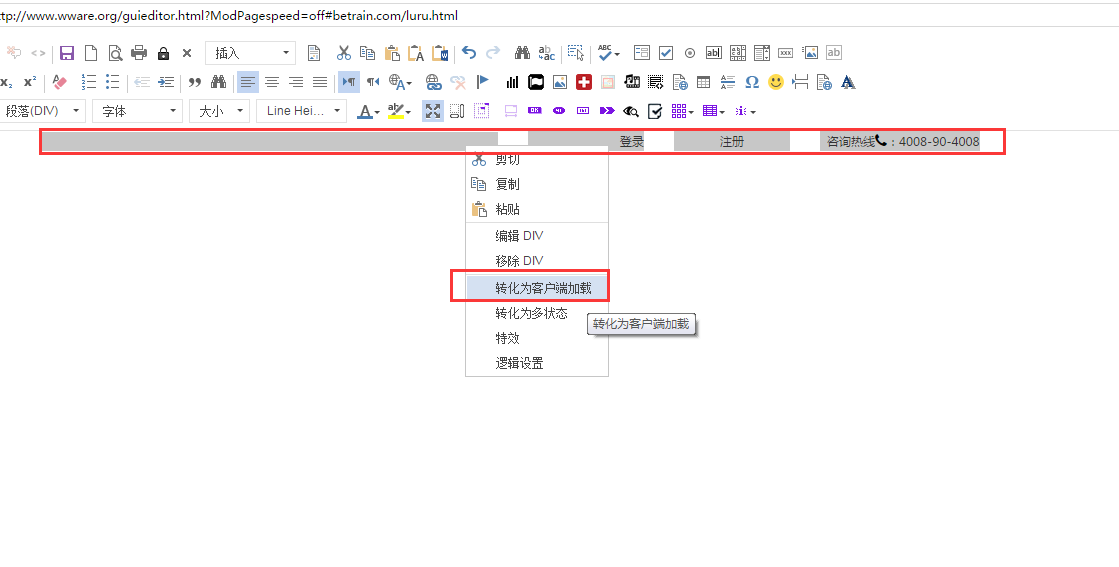This screenshot has width=1119, height=567.
Task: Expand the purple grid squares dropdown
Action: (692, 112)
